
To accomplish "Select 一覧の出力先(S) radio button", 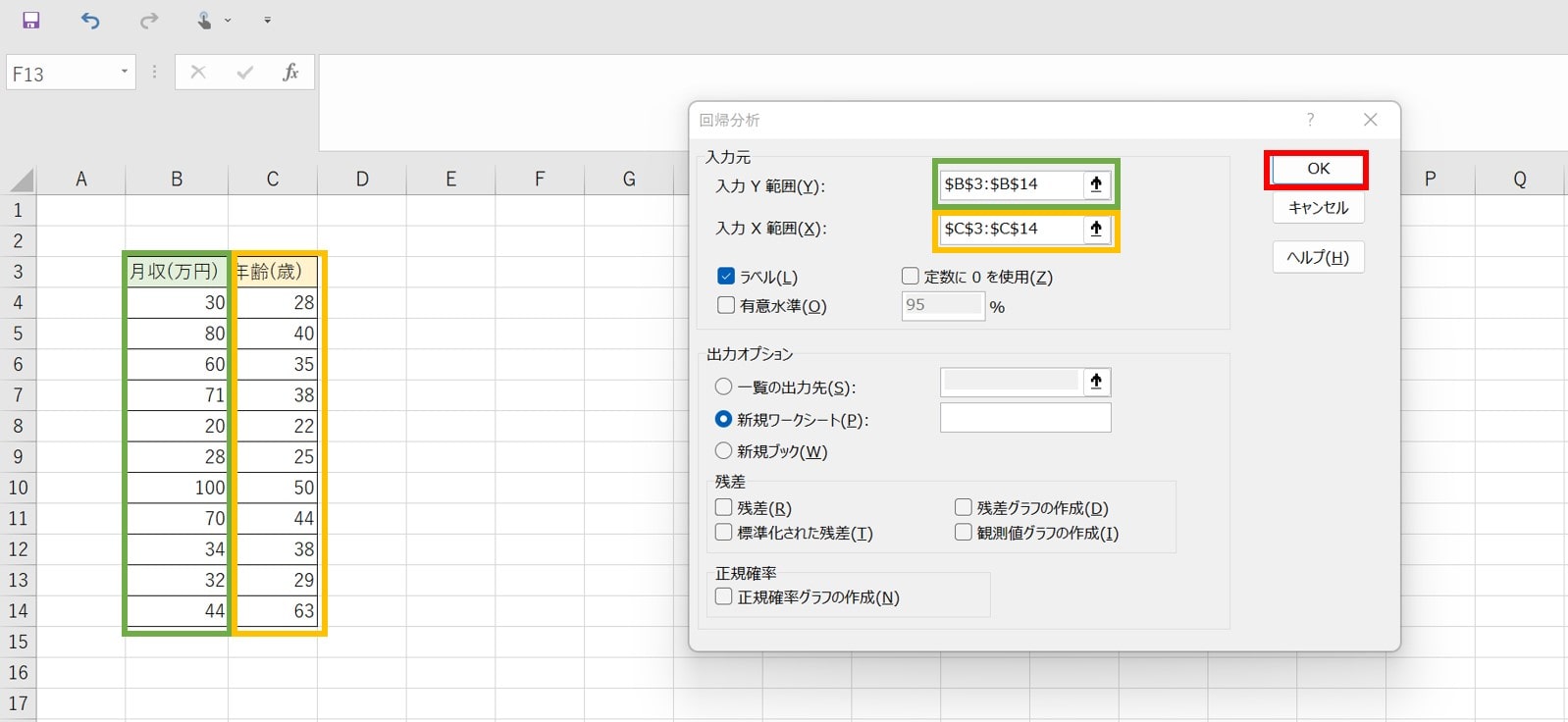I will tap(723, 387).
